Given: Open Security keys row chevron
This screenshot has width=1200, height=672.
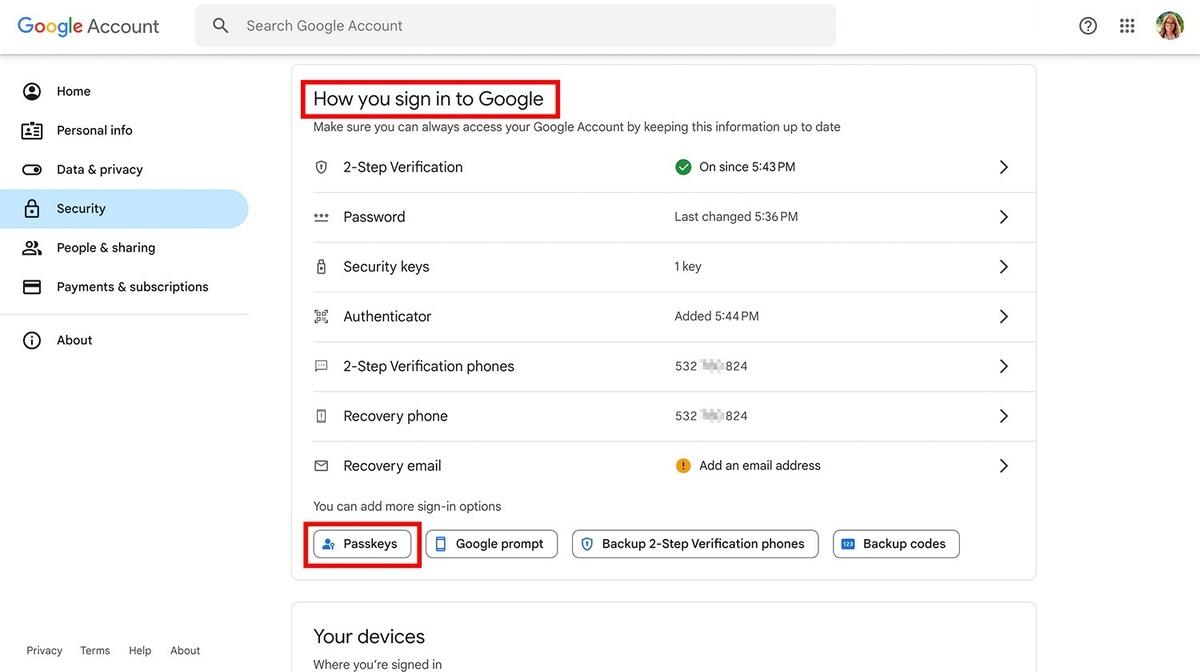Looking at the screenshot, I should click(1004, 267).
